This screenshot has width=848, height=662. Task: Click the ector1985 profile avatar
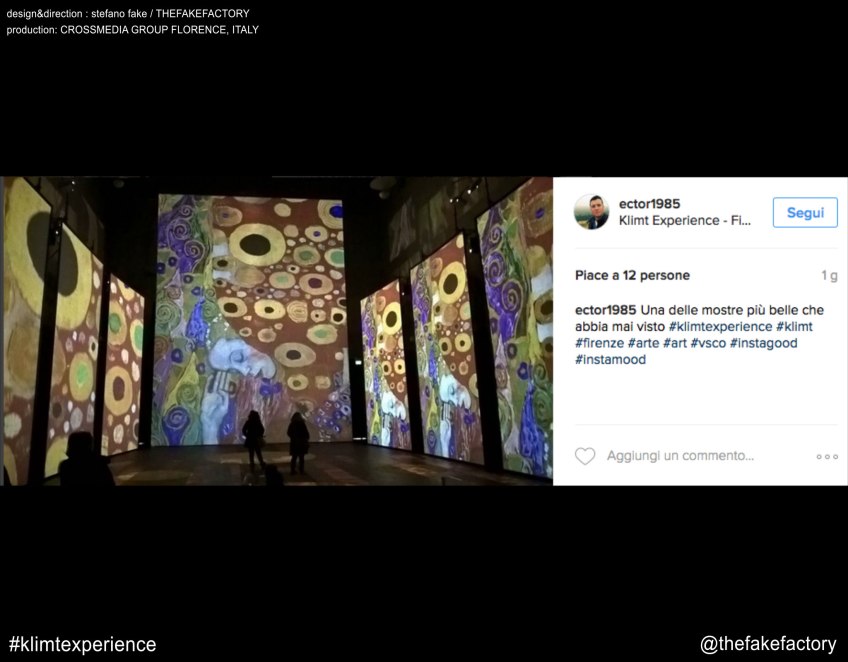coord(591,212)
